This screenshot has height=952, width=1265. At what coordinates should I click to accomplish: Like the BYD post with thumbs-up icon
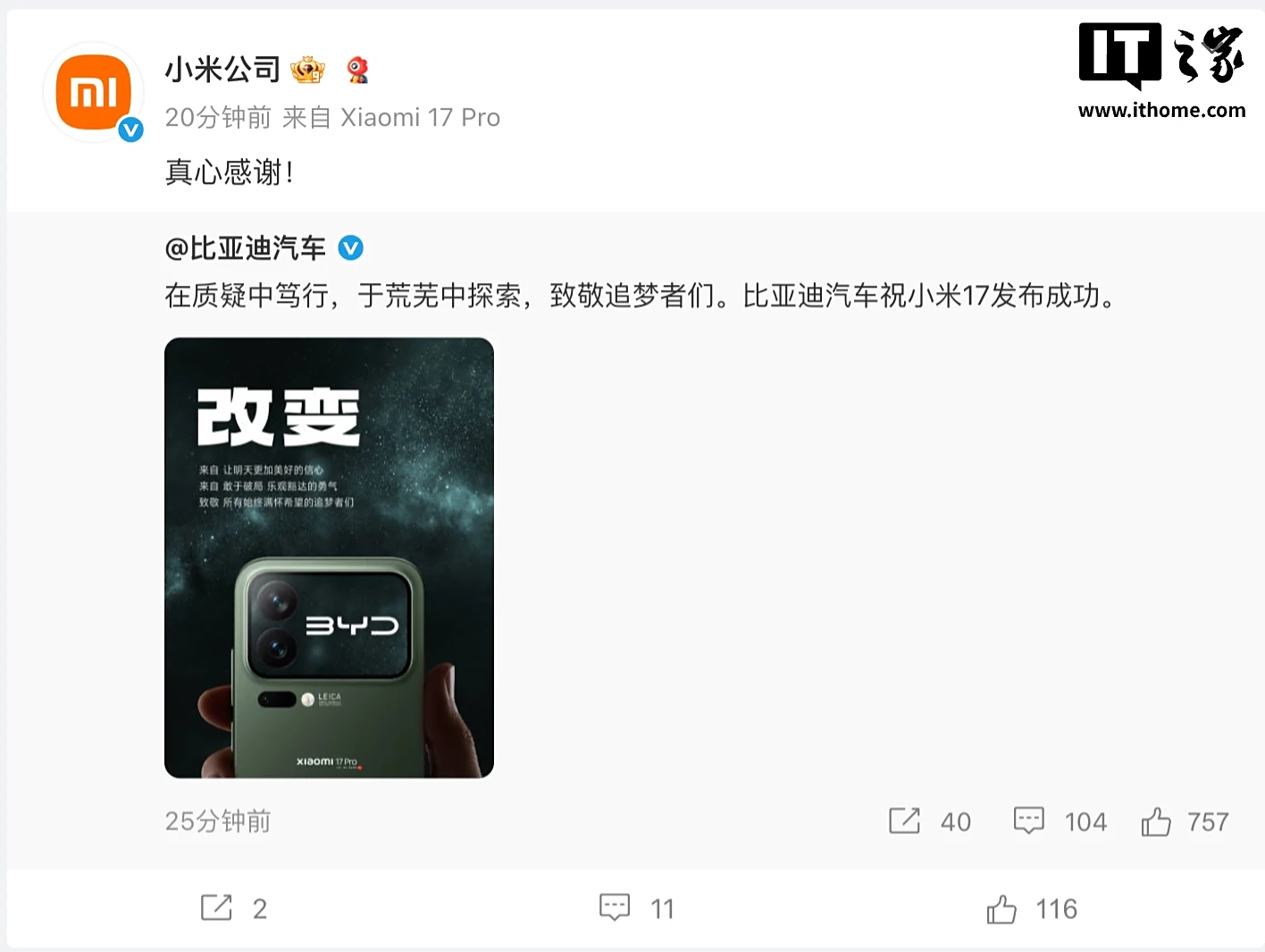click(x=1156, y=821)
